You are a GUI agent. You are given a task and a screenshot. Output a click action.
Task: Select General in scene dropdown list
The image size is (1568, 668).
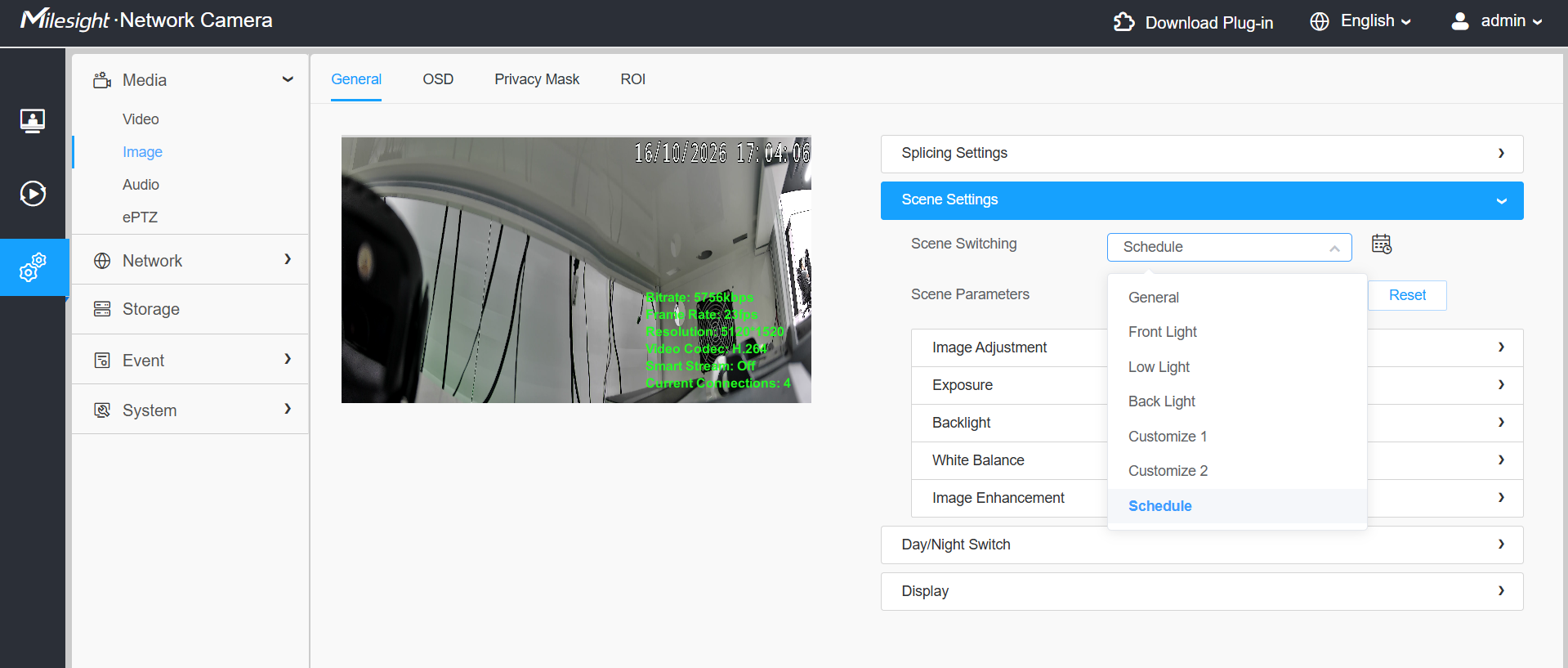pyautogui.click(x=1237, y=298)
